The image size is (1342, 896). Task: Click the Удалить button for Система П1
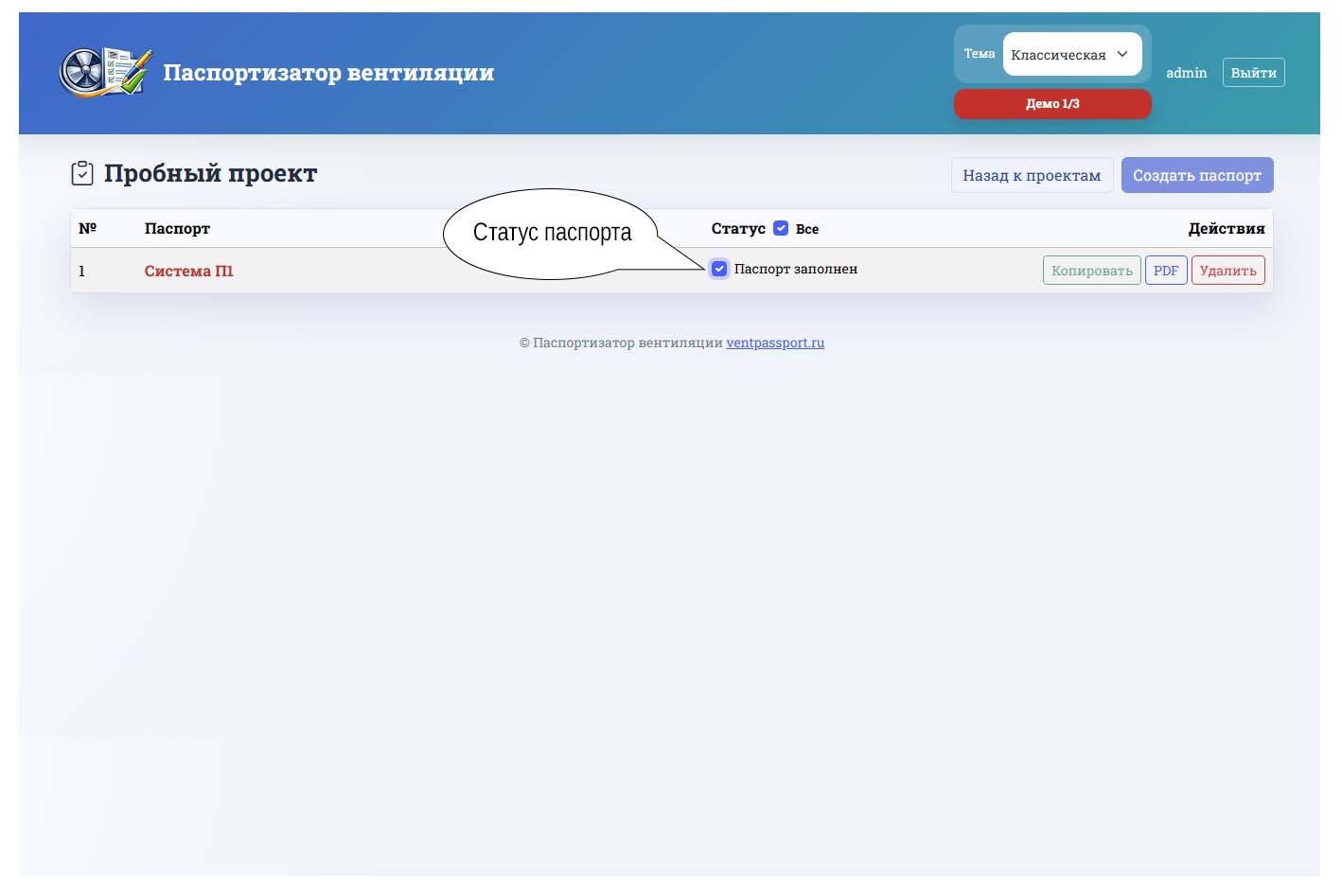click(x=1228, y=271)
